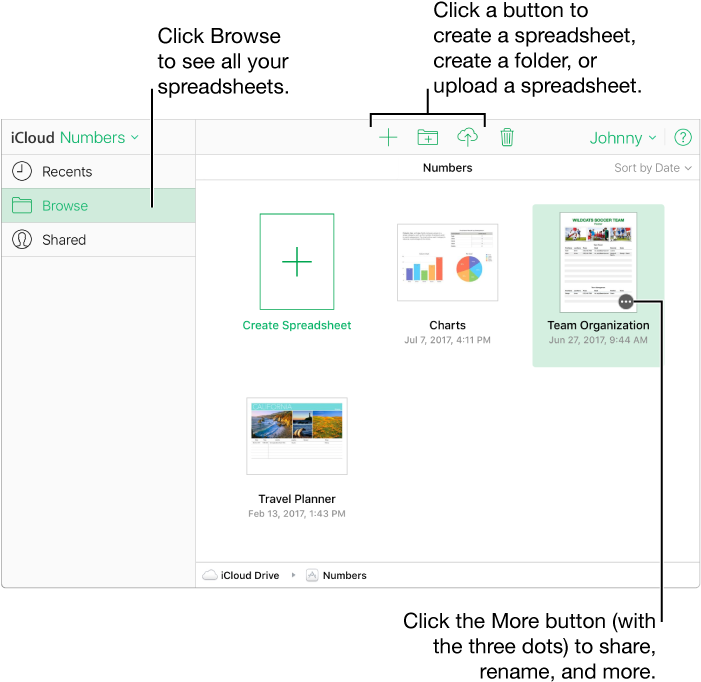Screen dimensions: 701x682
Task: Click the date Feb 13, 2017, 1:43 PM
Action: pos(297,514)
